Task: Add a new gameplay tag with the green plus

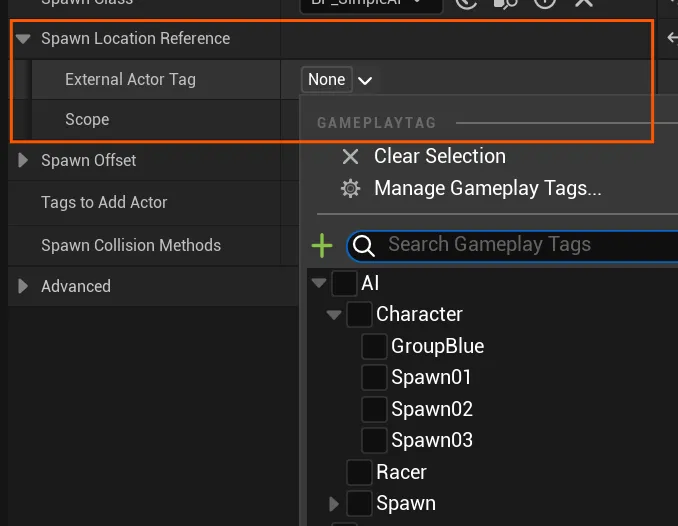Action: point(322,245)
